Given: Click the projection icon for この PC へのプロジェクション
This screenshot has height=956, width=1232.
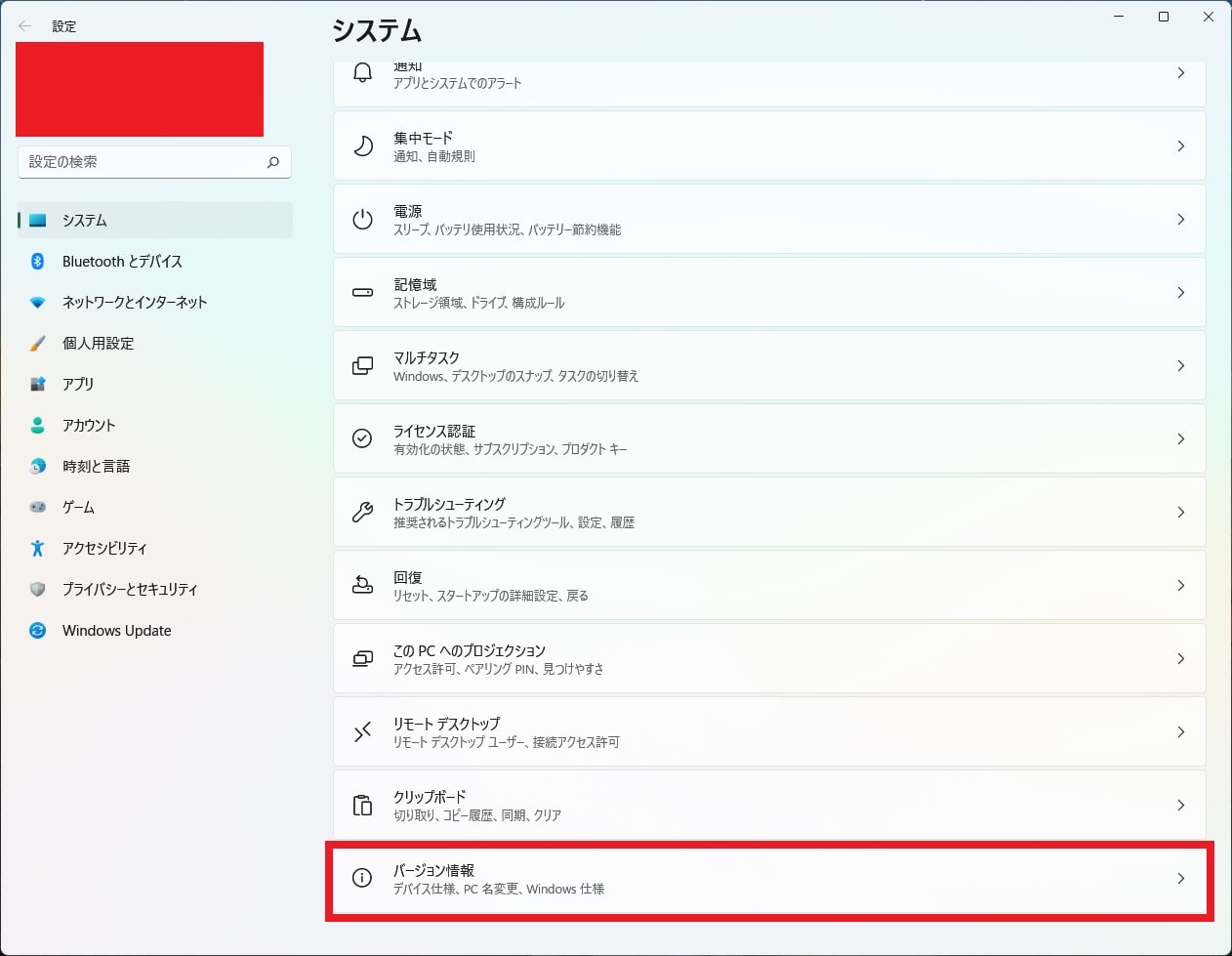Looking at the screenshot, I should (362, 658).
